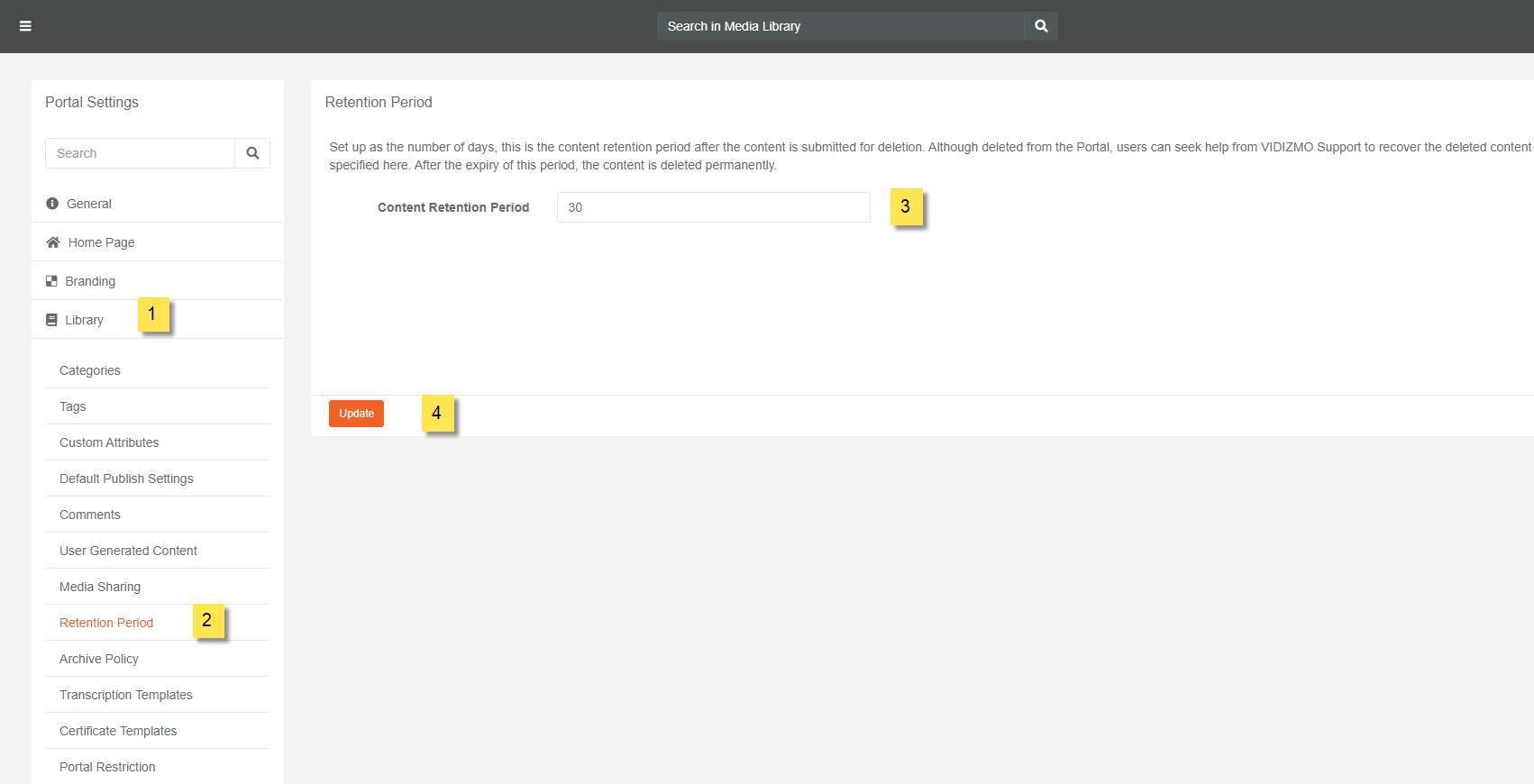Open Transcription Templates settings
The height and width of the screenshot is (784, 1534).
click(126, 695)
